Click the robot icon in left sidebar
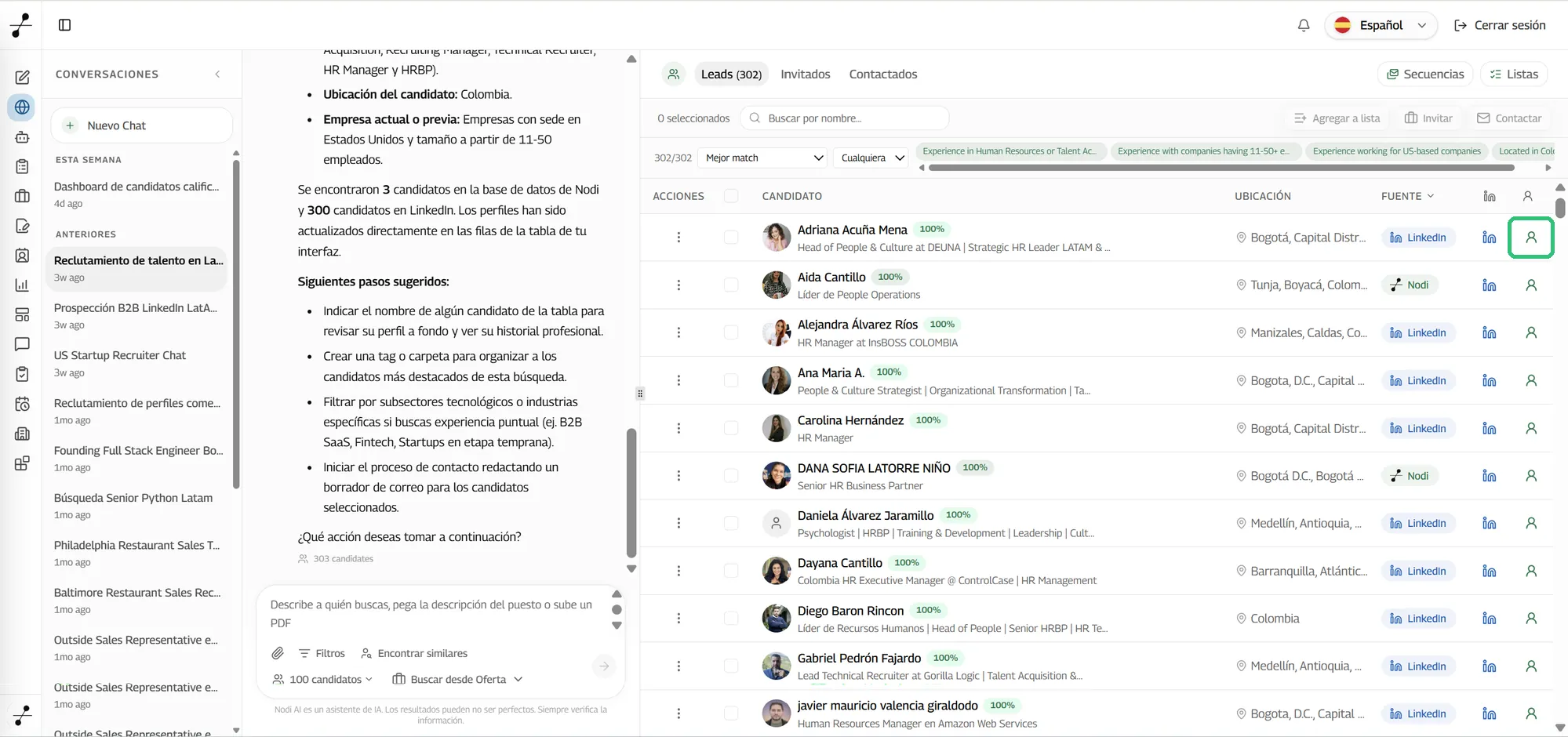This screenshot has height=737, width=1568. [x=22, y=137]
